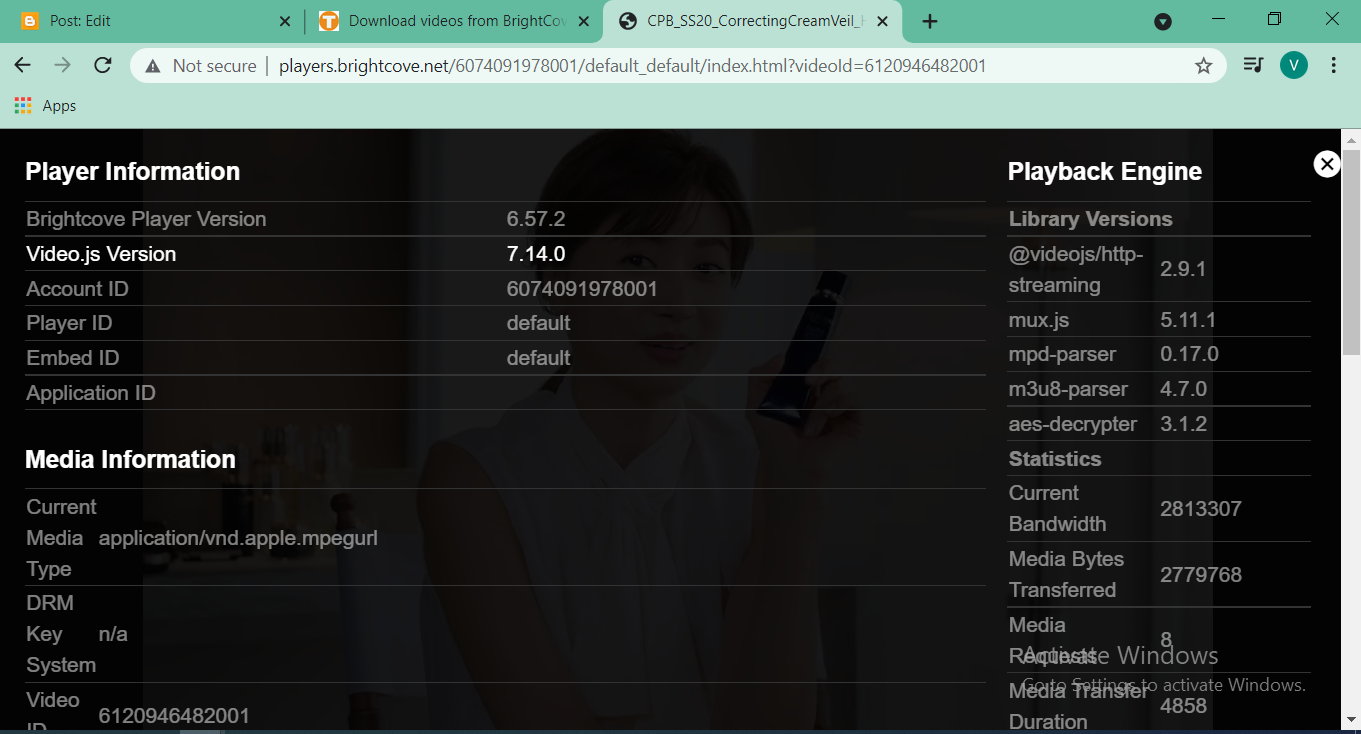Open the Apps shortcut in bookmarks bar
Screen dimensions: 1361x734
[46, 105]
